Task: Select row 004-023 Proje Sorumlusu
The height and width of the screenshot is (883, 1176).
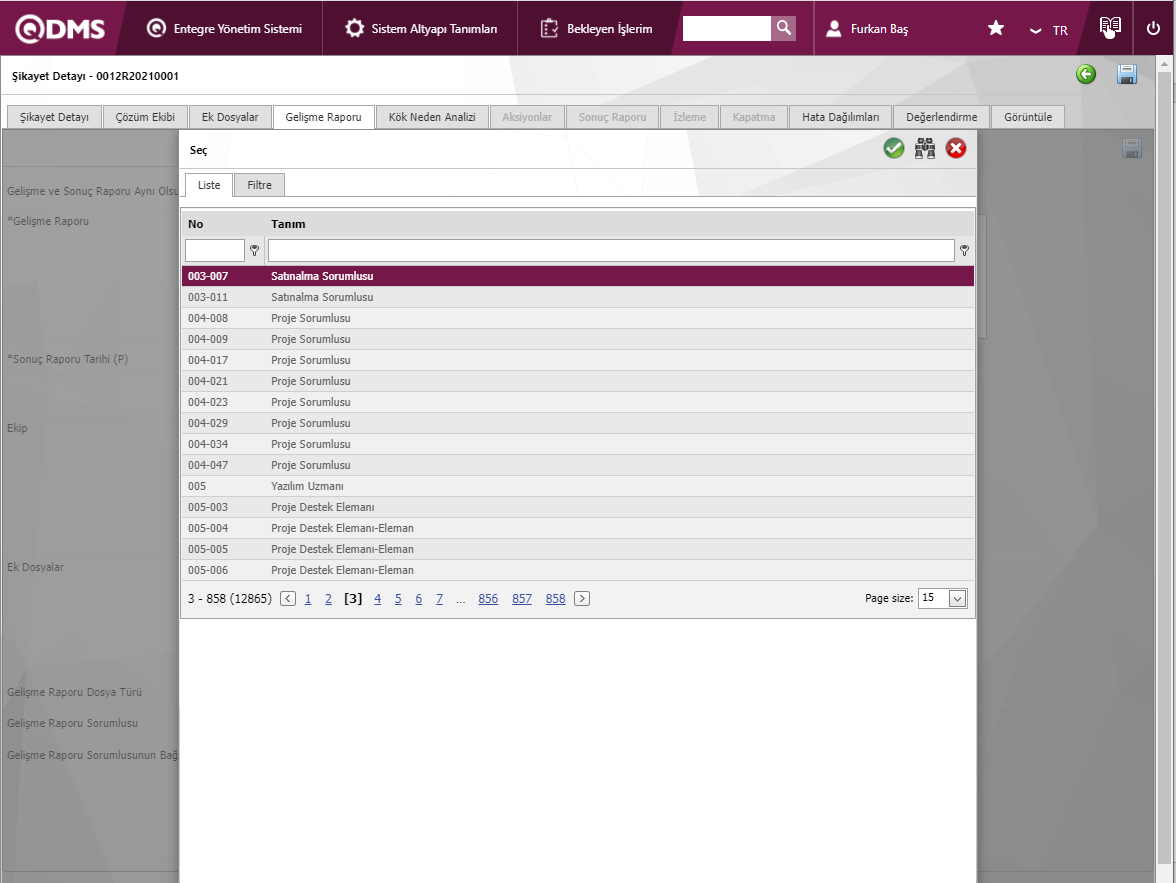Action: coord(578,402)
